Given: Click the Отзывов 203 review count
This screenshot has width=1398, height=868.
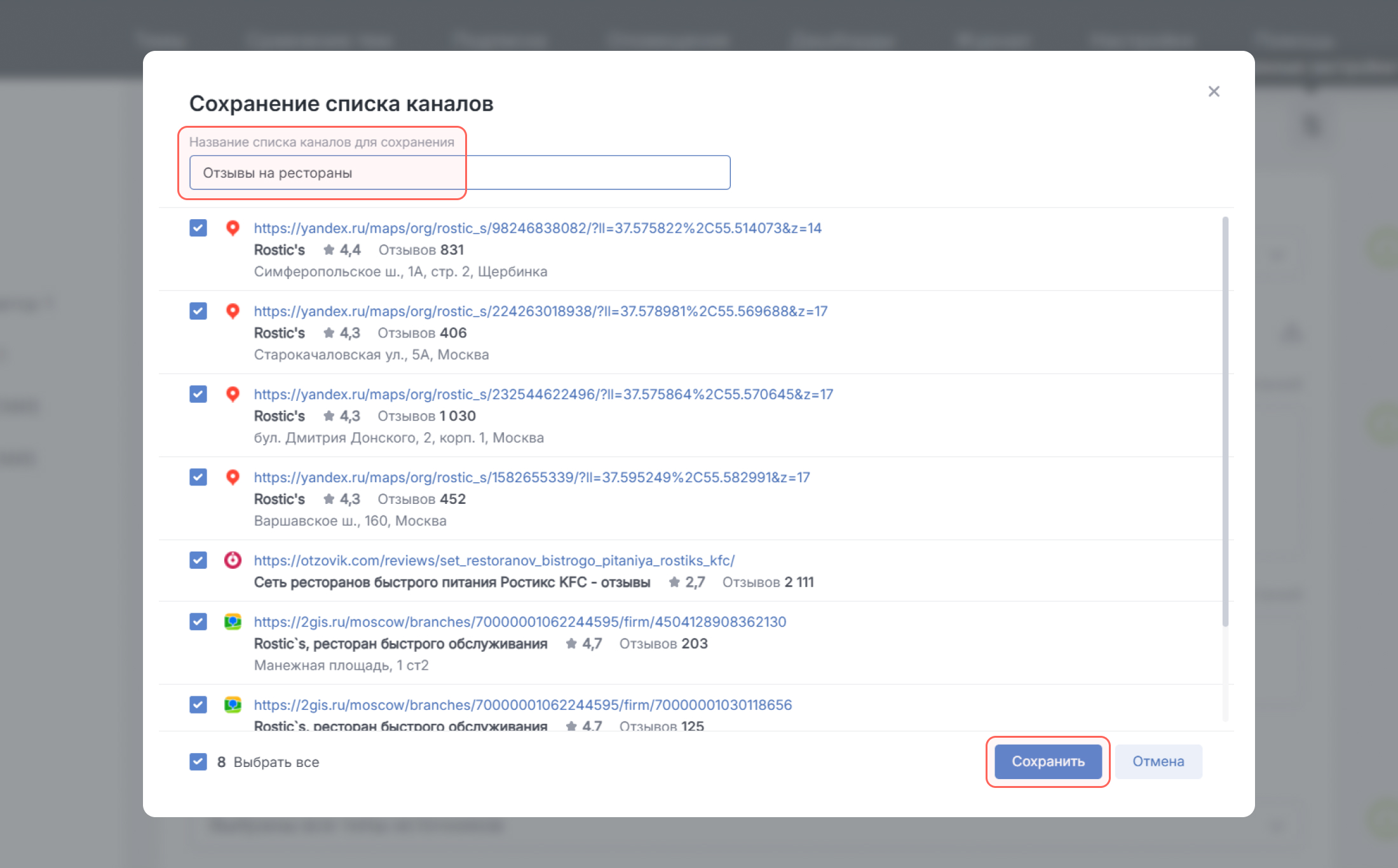Looking at the screenshot, I should 663,644.
